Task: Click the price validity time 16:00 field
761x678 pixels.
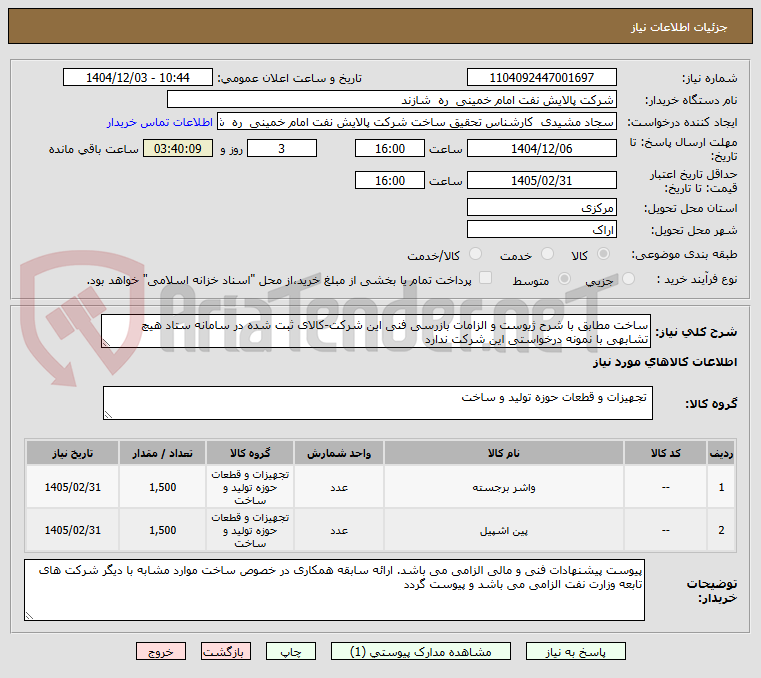Action: [390, 181]
